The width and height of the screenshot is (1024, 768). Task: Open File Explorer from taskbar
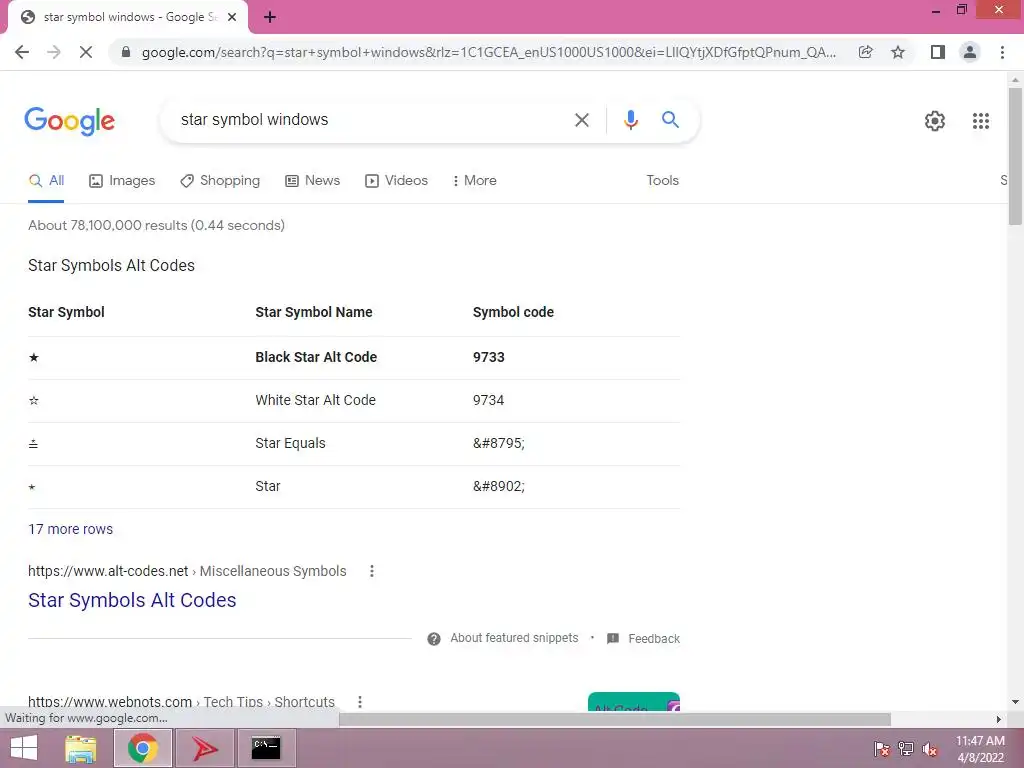[x=81, y=748]
